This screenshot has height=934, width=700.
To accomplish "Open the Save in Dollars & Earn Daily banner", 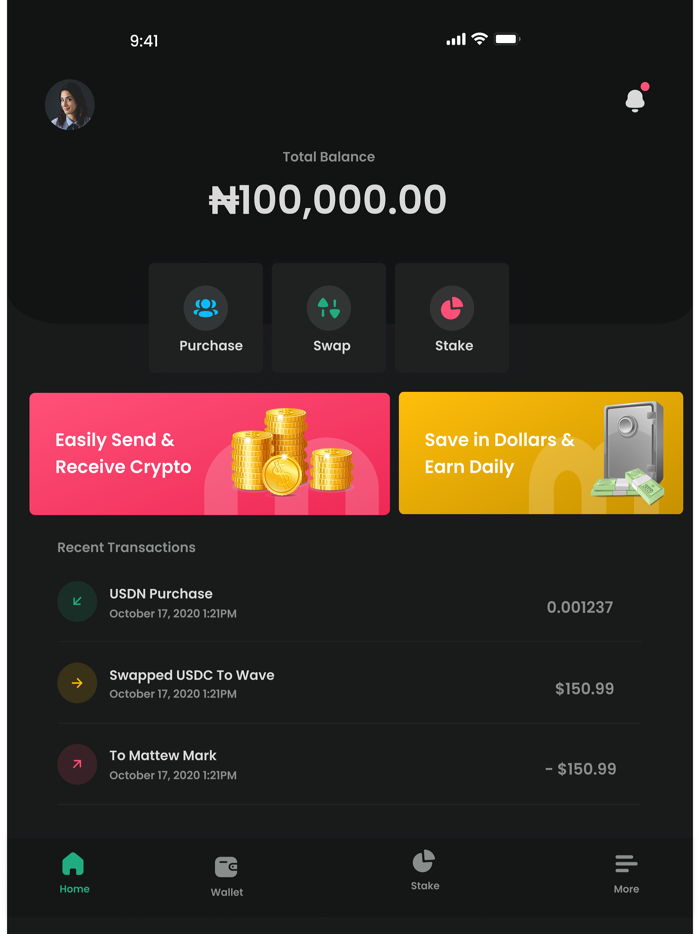I will tap(540, 454).
